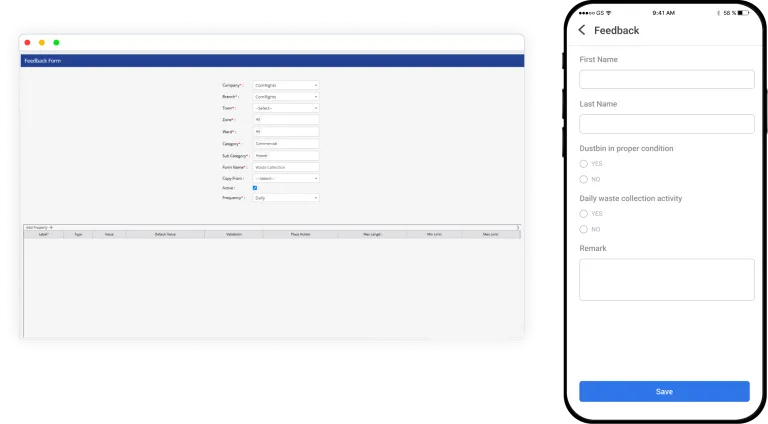Open the Copy From dropdown
This screenshot has width=768, height=424.
(285, 178)
